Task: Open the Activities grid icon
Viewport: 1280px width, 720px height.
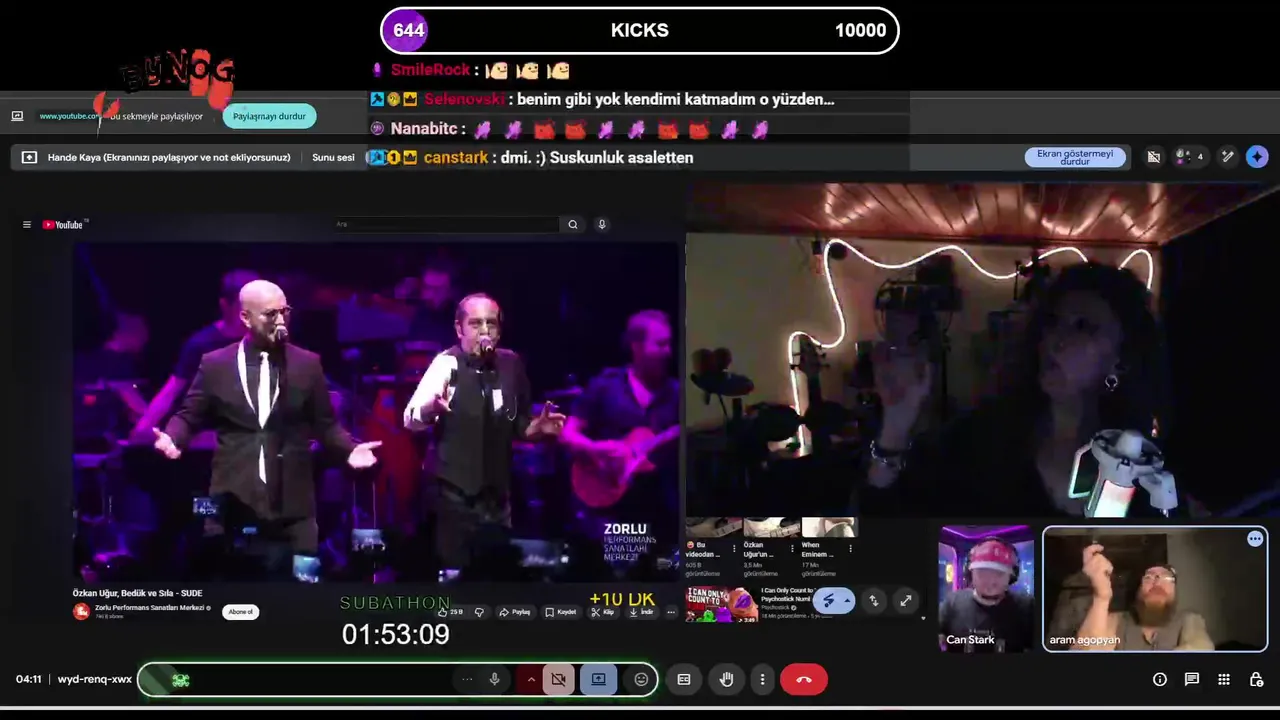Action: pyautogui.click(x=1224, y=680)
